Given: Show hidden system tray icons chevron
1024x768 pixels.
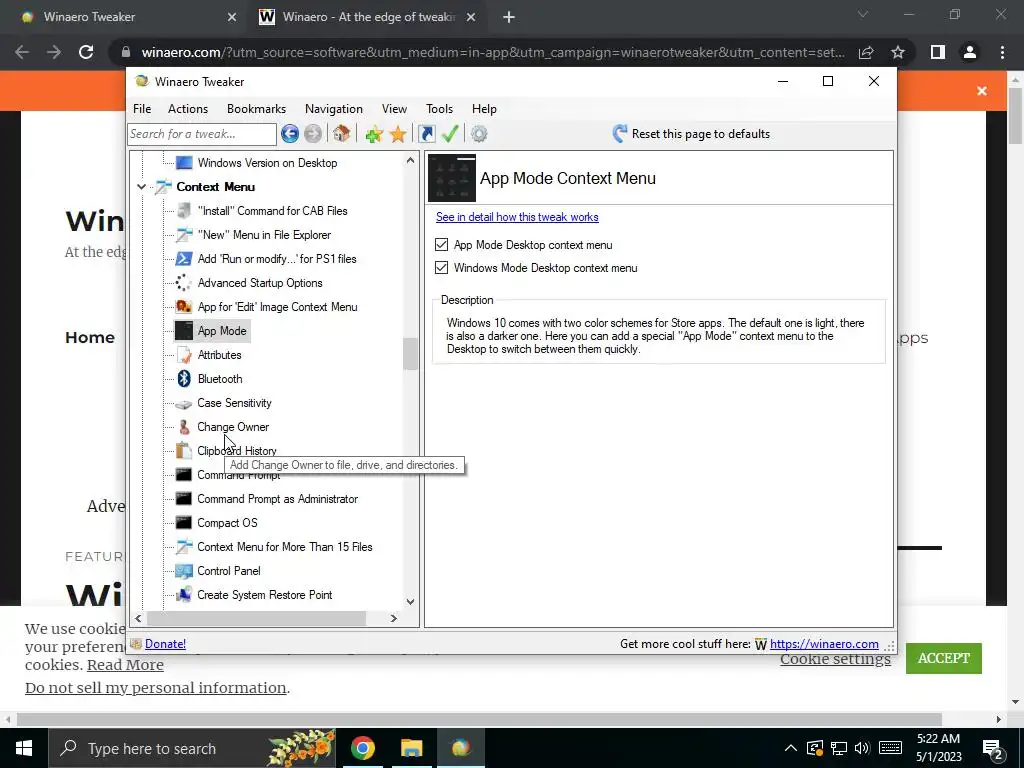Looking at the screenshot, I should point(790,748).
